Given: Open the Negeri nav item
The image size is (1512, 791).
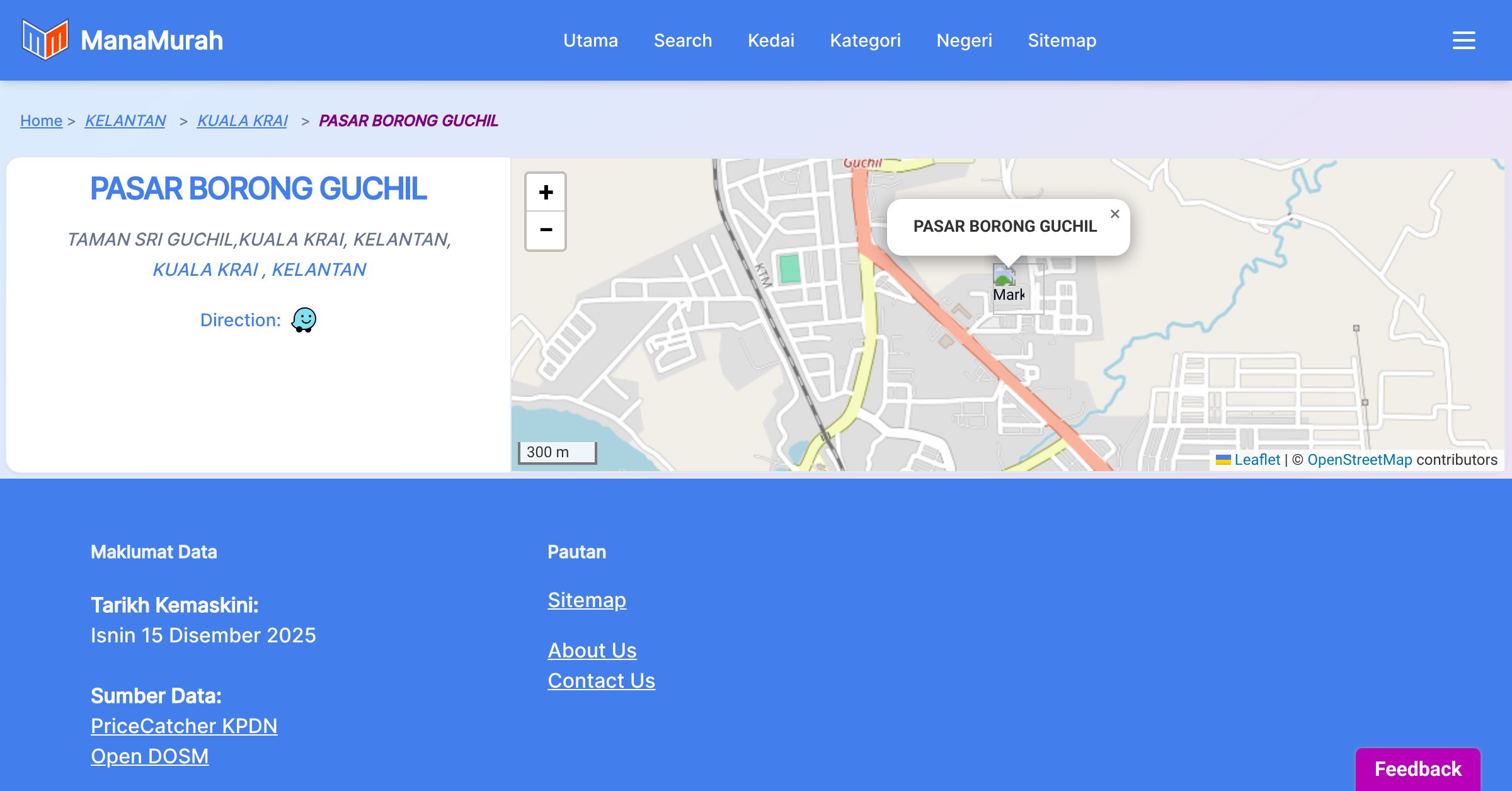Looking at the screenshot, I should (x=964, y=40).
